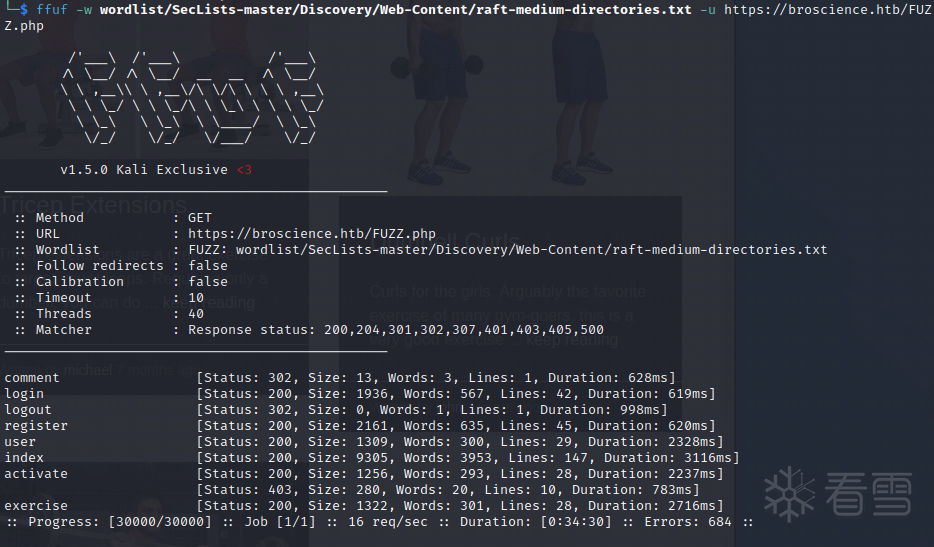Click the Calibration false value
934x547 pixels.
point(208,282)
